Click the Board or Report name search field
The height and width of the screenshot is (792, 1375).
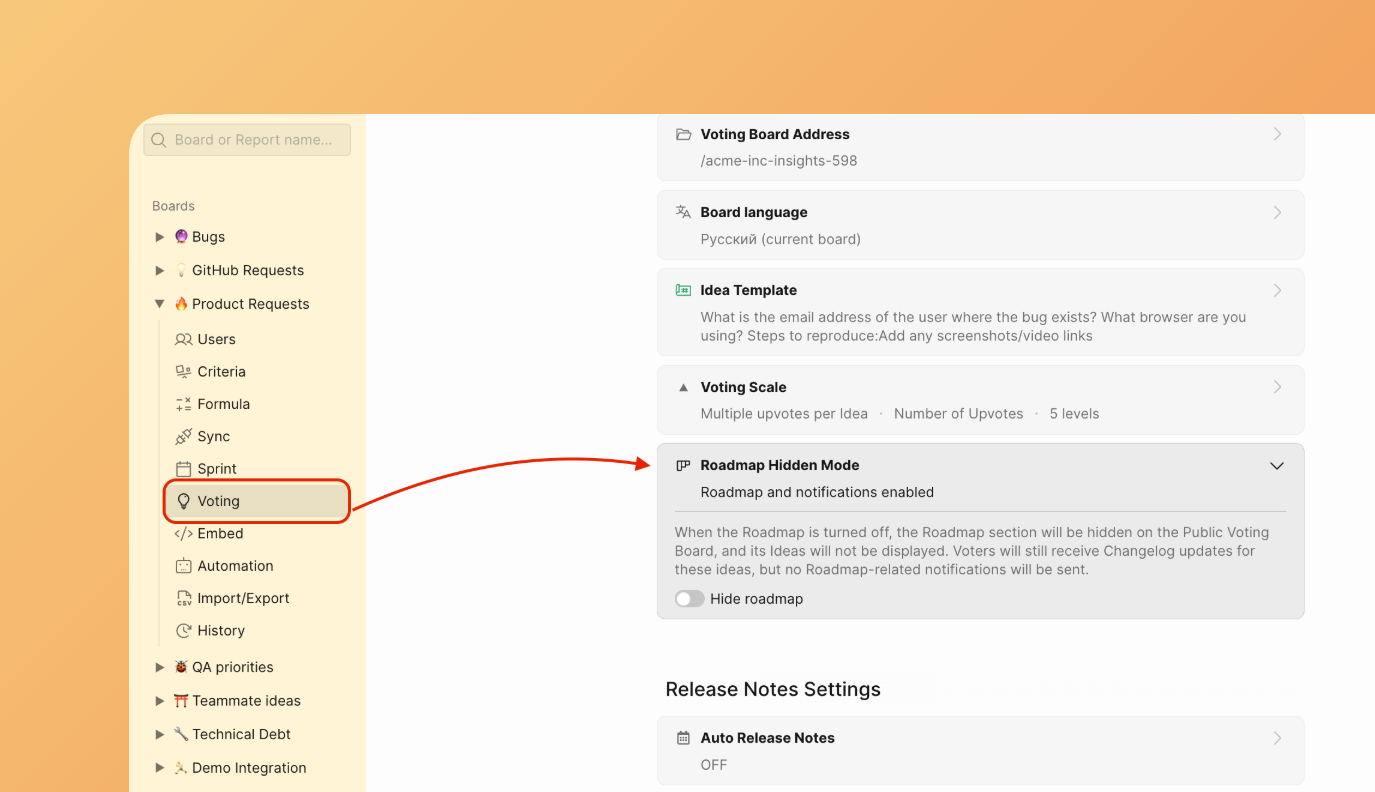[246, 139]
